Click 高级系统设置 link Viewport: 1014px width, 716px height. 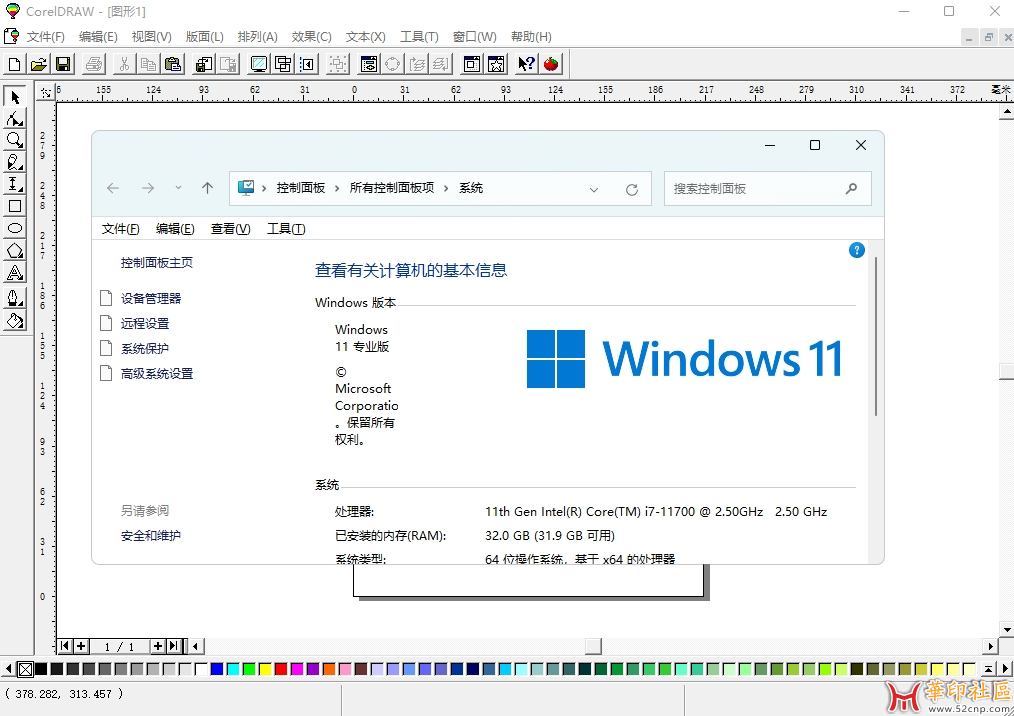[157, 373]
